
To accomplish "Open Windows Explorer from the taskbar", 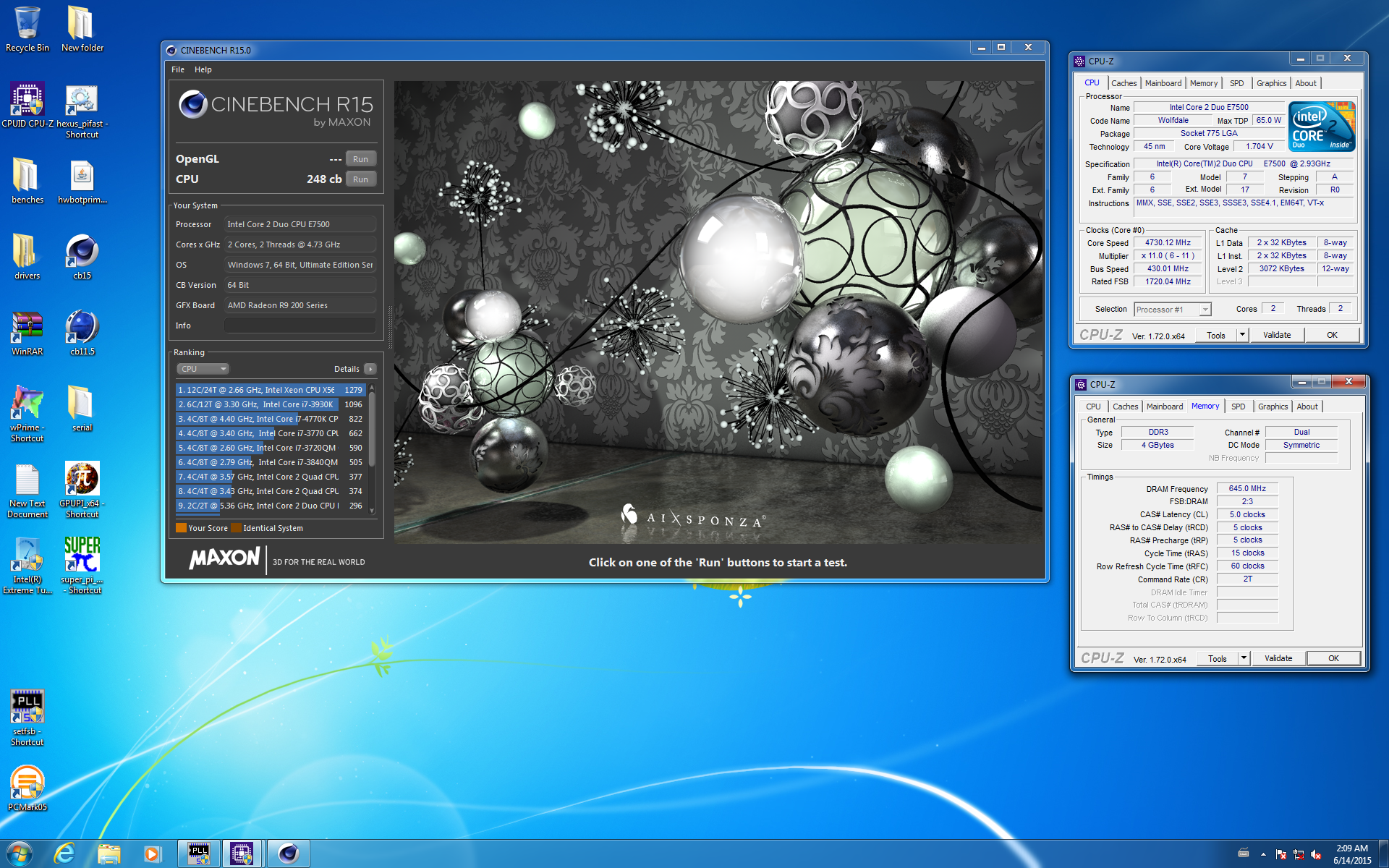I will tap(109, 854).
